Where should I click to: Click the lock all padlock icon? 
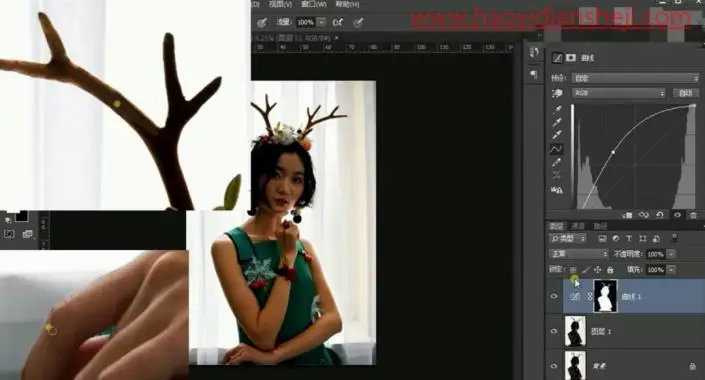[610, 270]
